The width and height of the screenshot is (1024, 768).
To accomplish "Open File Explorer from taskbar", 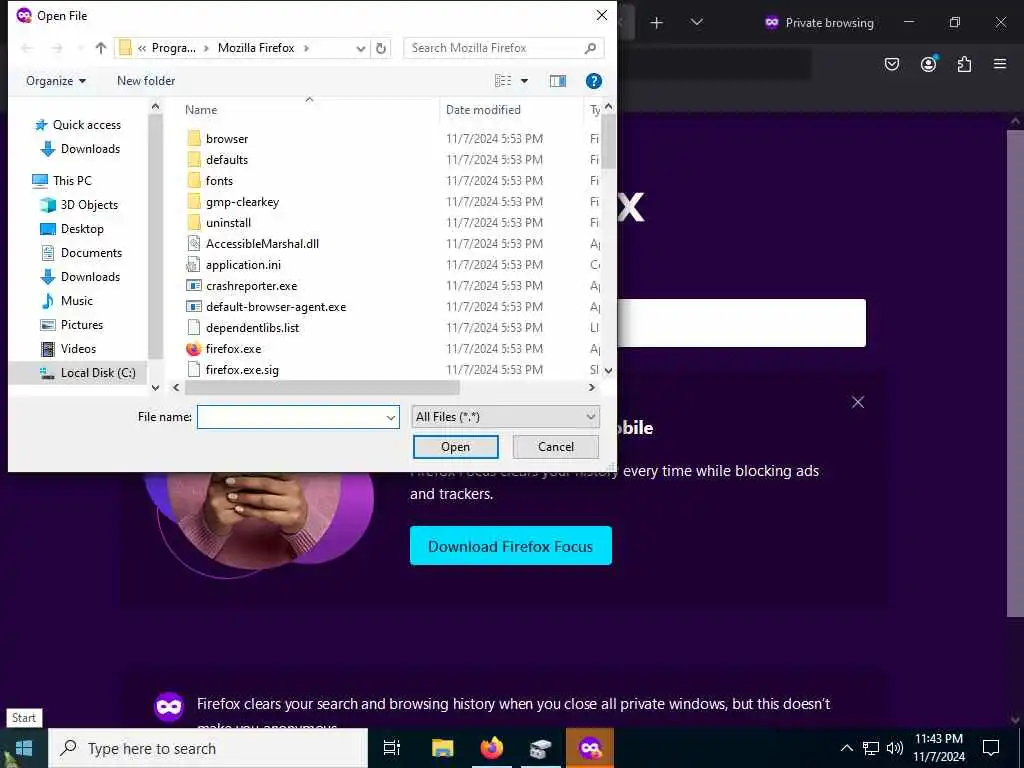I will click(442, 748).
